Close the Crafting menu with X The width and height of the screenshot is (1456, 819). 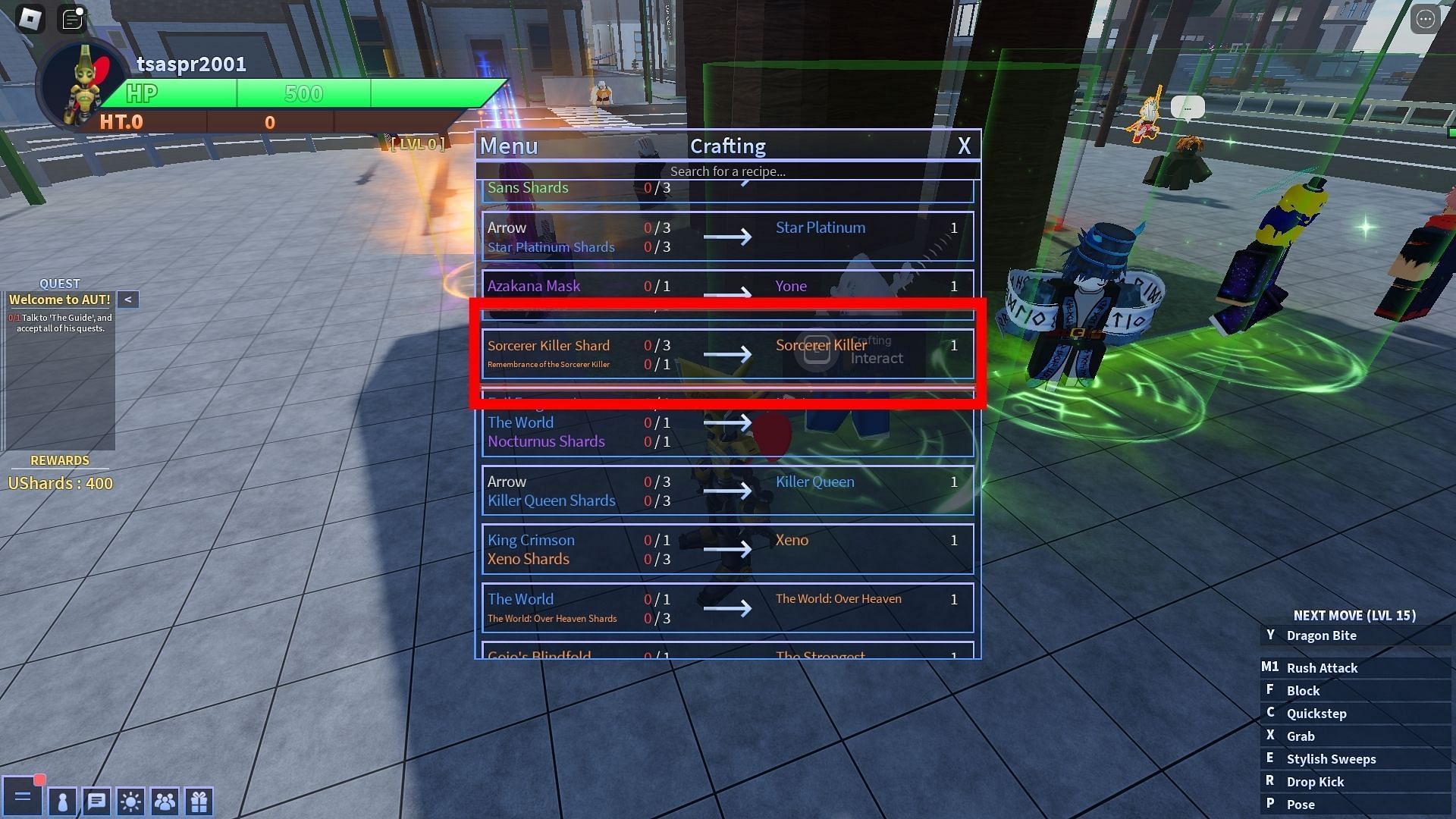pos(963,144)
